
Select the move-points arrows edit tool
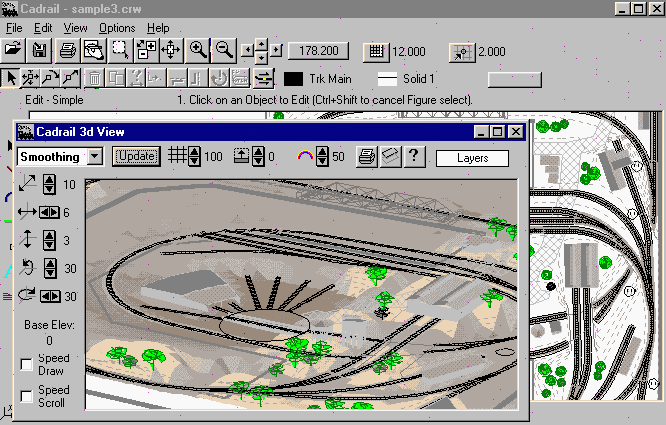pyautogui.click(x=30, y=78)
